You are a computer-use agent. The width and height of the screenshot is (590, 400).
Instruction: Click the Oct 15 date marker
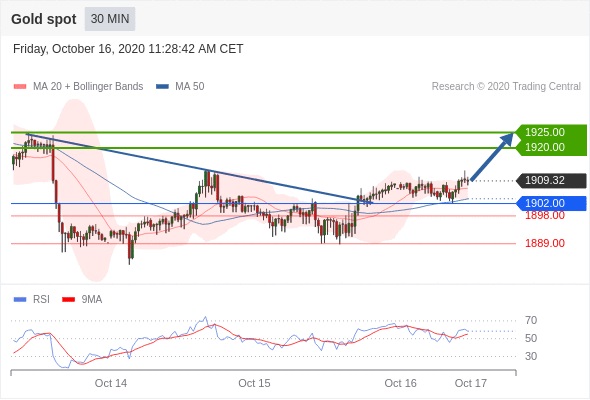pos(254,383)
